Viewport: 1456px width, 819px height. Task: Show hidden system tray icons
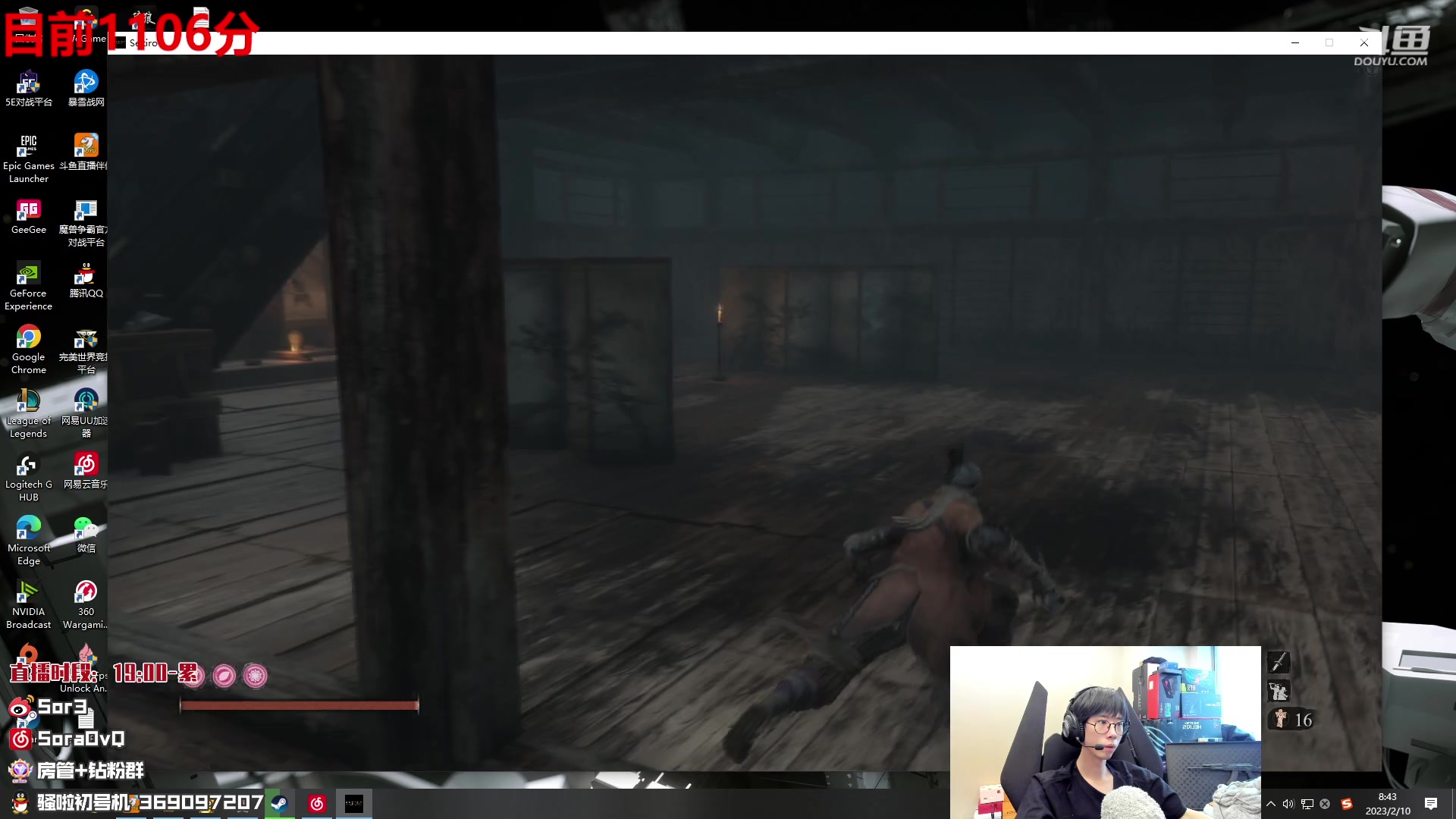coord(1271,804)
